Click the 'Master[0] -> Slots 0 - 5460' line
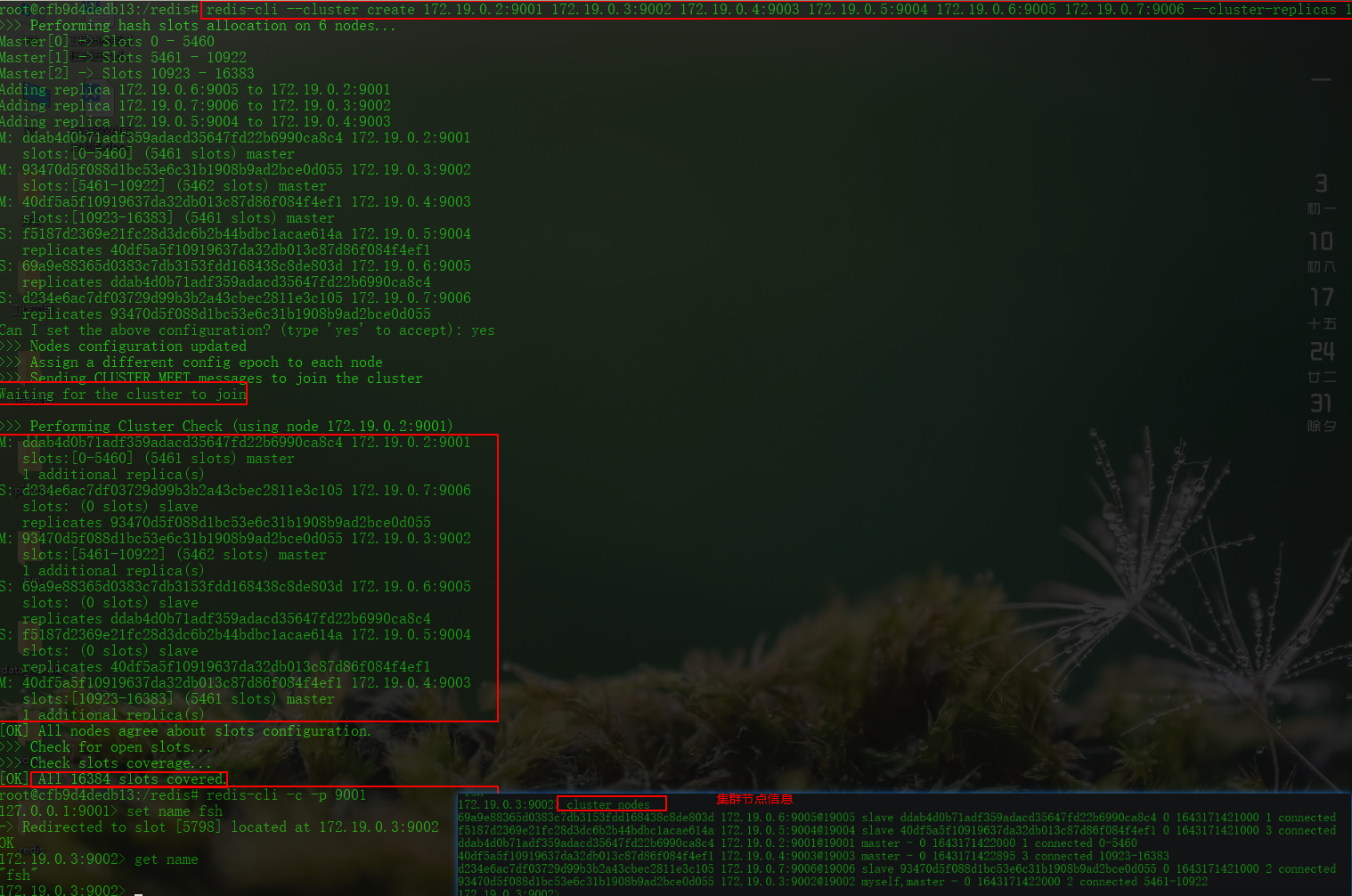1352x896 pixels. point(107,42)
